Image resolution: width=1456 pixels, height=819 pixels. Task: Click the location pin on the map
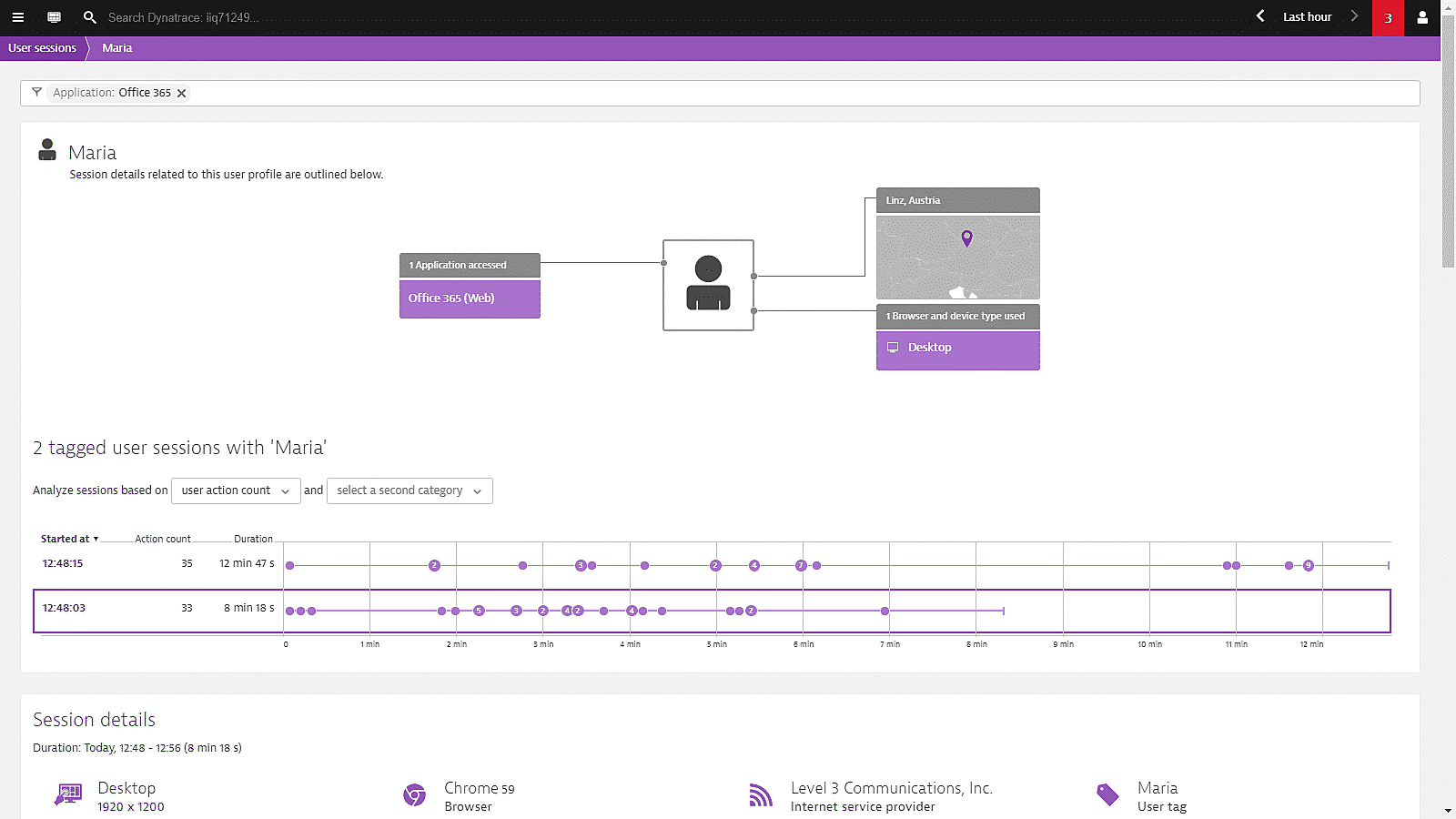pos(966,238)
